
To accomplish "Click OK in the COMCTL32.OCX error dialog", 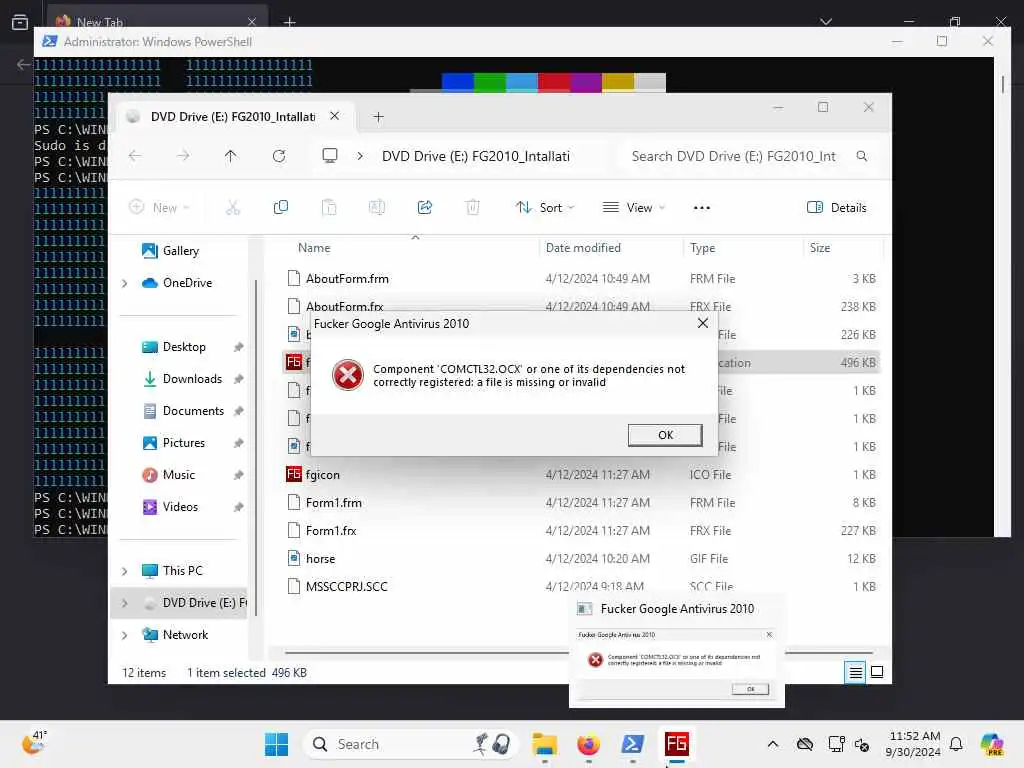I will pos(665,435).
